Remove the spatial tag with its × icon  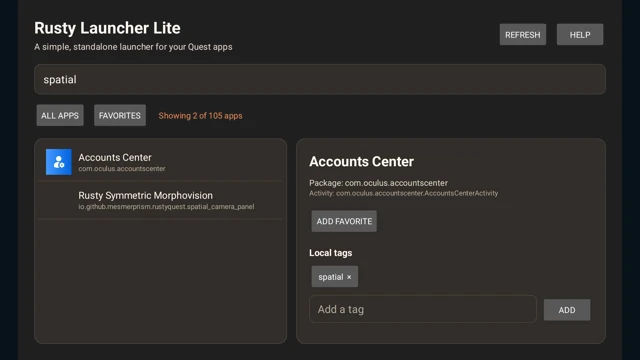pos(349,277)
